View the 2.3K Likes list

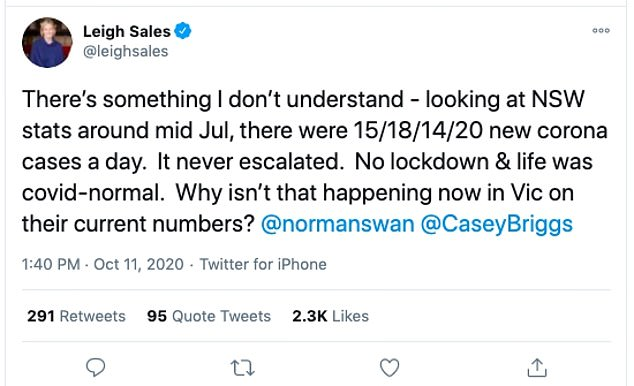click(330, 316)
